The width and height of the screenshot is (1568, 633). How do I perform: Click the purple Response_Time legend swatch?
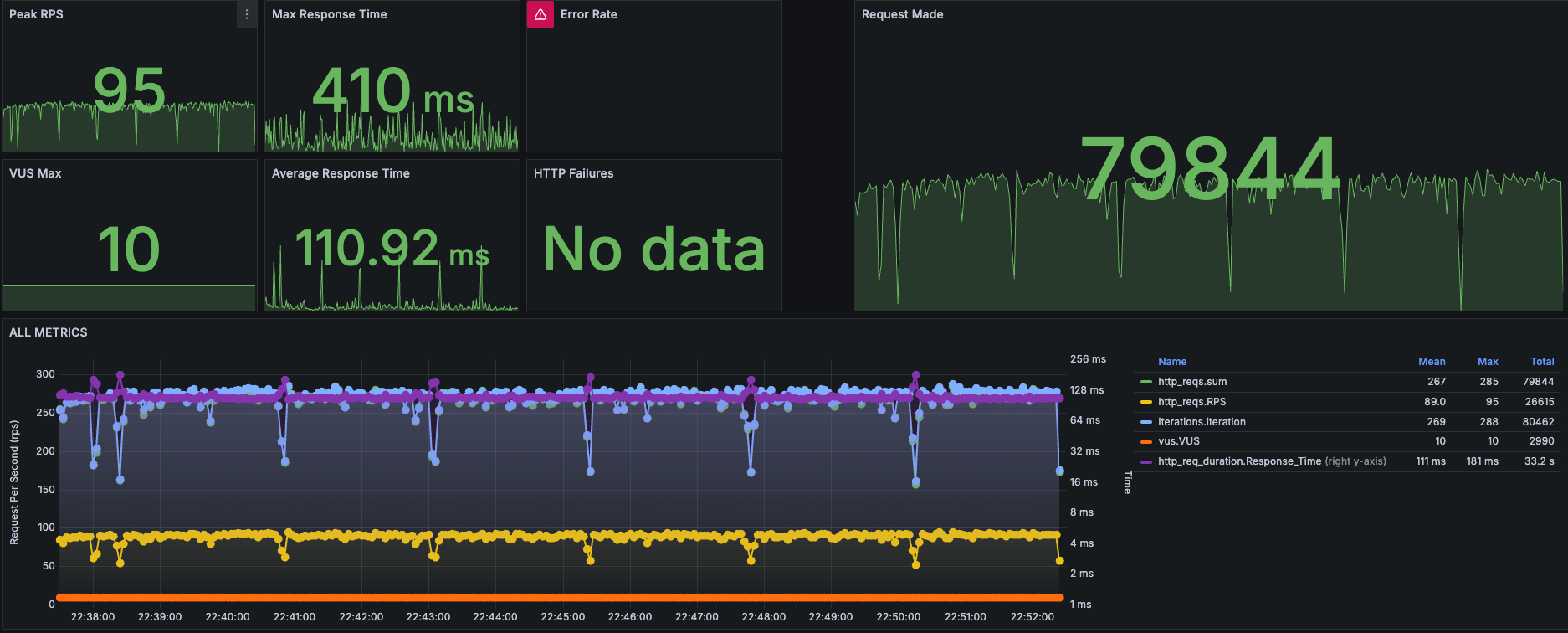point(1146,461)
